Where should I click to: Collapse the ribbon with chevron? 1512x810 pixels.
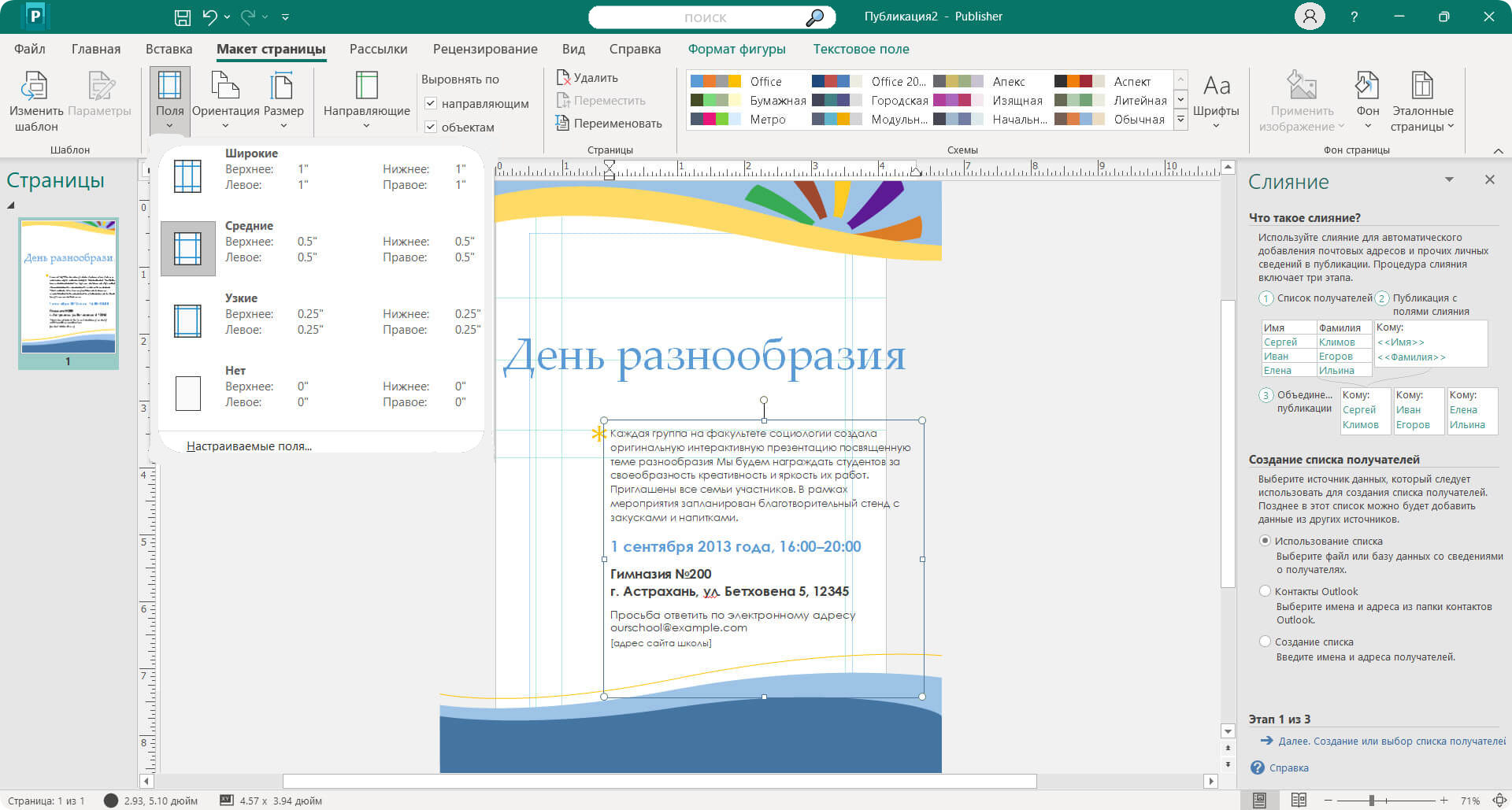1498,150
